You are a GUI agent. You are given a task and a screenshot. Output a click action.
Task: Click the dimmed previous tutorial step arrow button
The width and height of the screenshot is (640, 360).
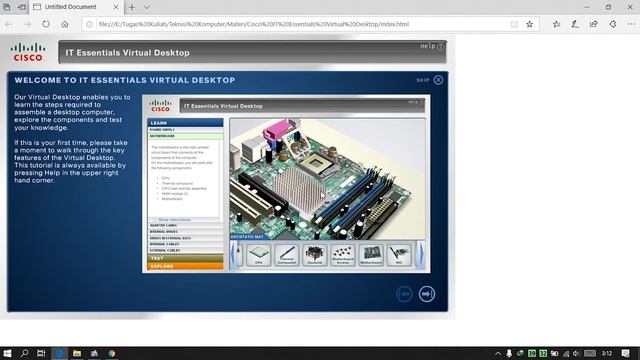click(404, 294)
